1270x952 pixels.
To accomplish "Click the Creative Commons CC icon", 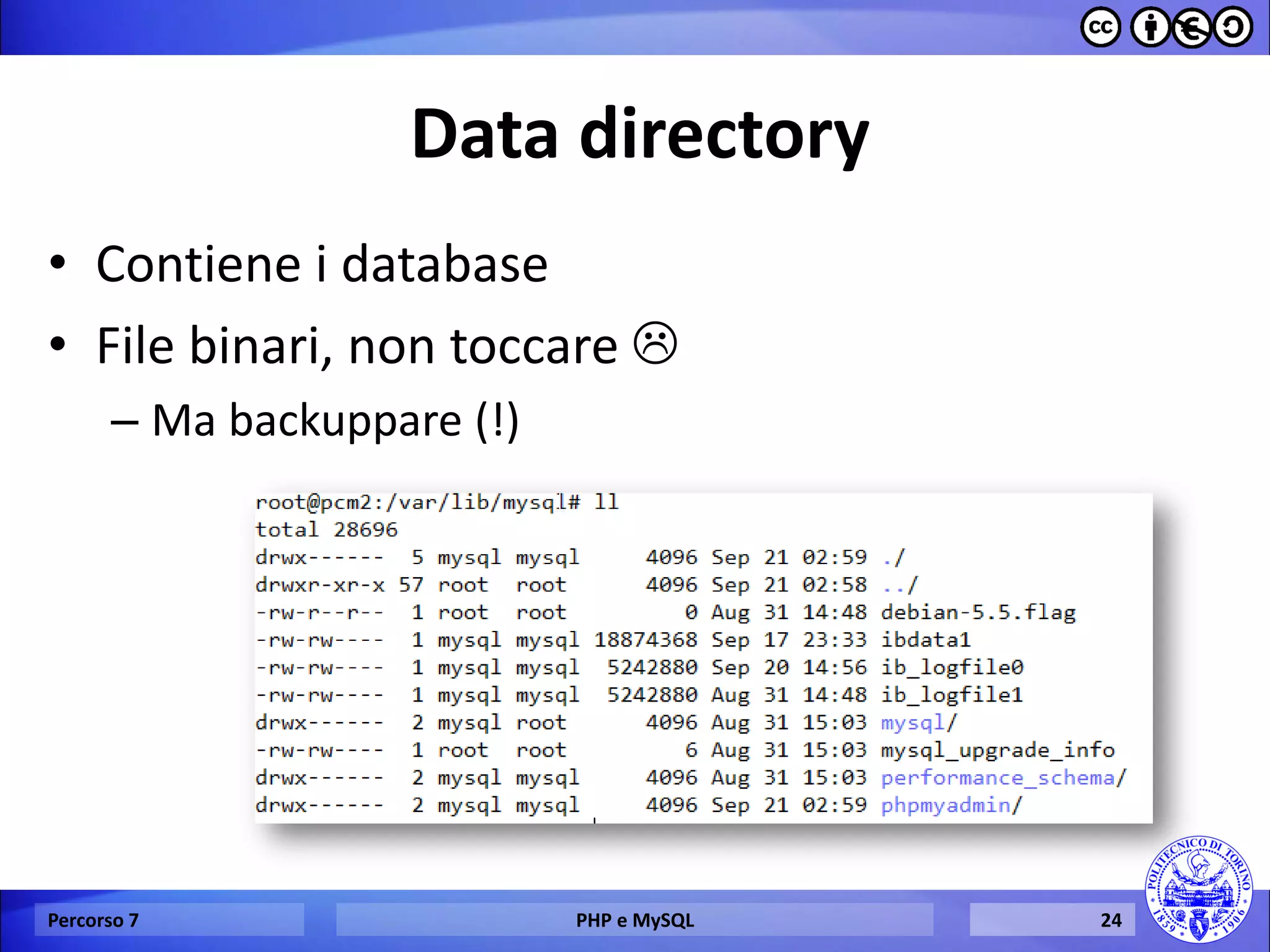I will point(1101,27).
